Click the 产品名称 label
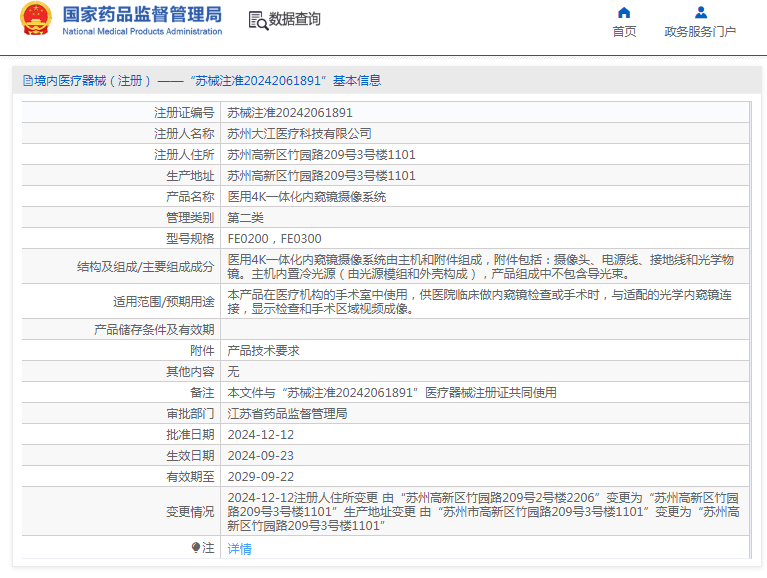The height and width of the screenshot is (578, 767). (x=190, y=197)
